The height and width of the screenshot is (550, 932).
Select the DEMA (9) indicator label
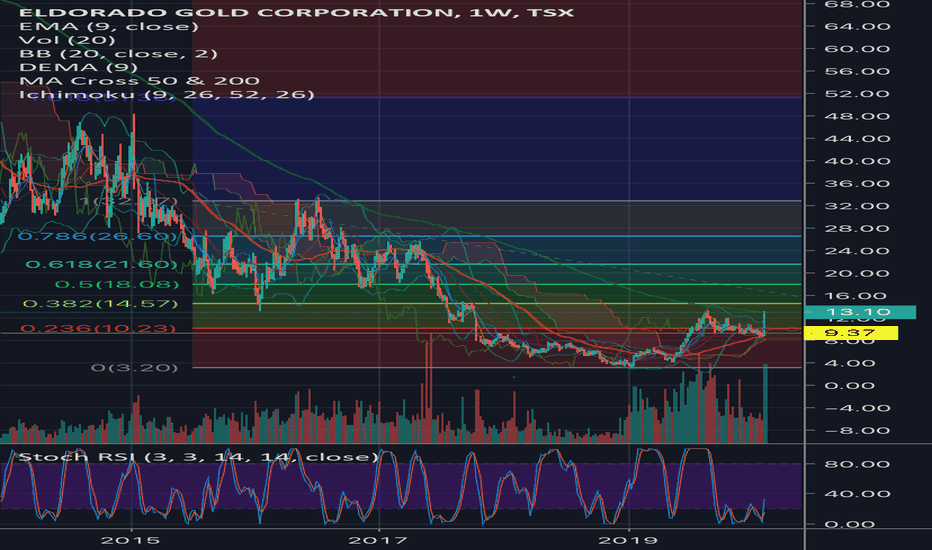click(78, 67)
